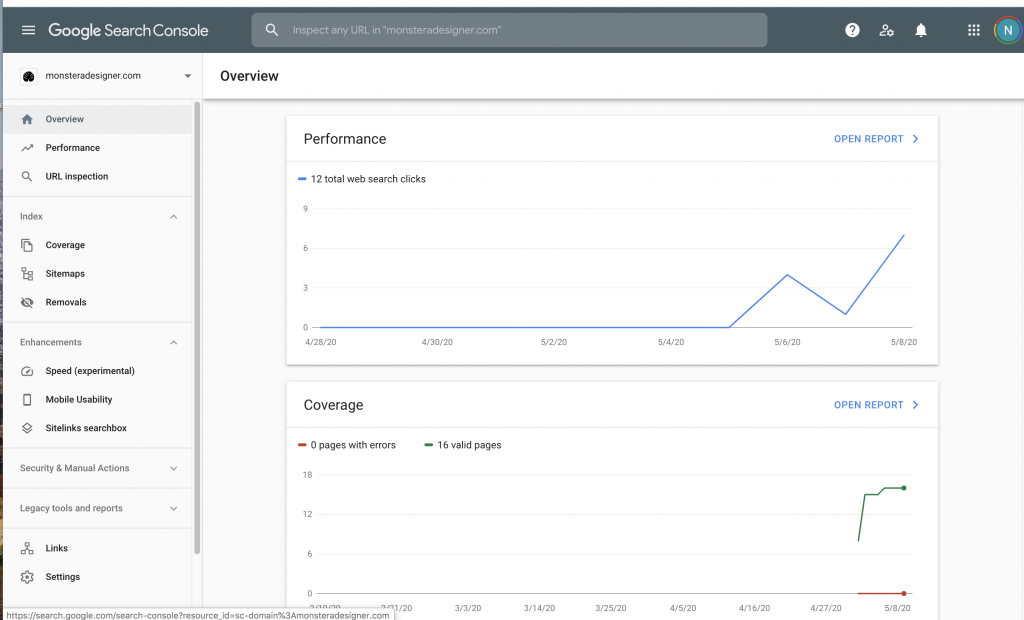Click the Inspect any URL search field
This screenshot has width=1024, height=620.
coord(509,30)
